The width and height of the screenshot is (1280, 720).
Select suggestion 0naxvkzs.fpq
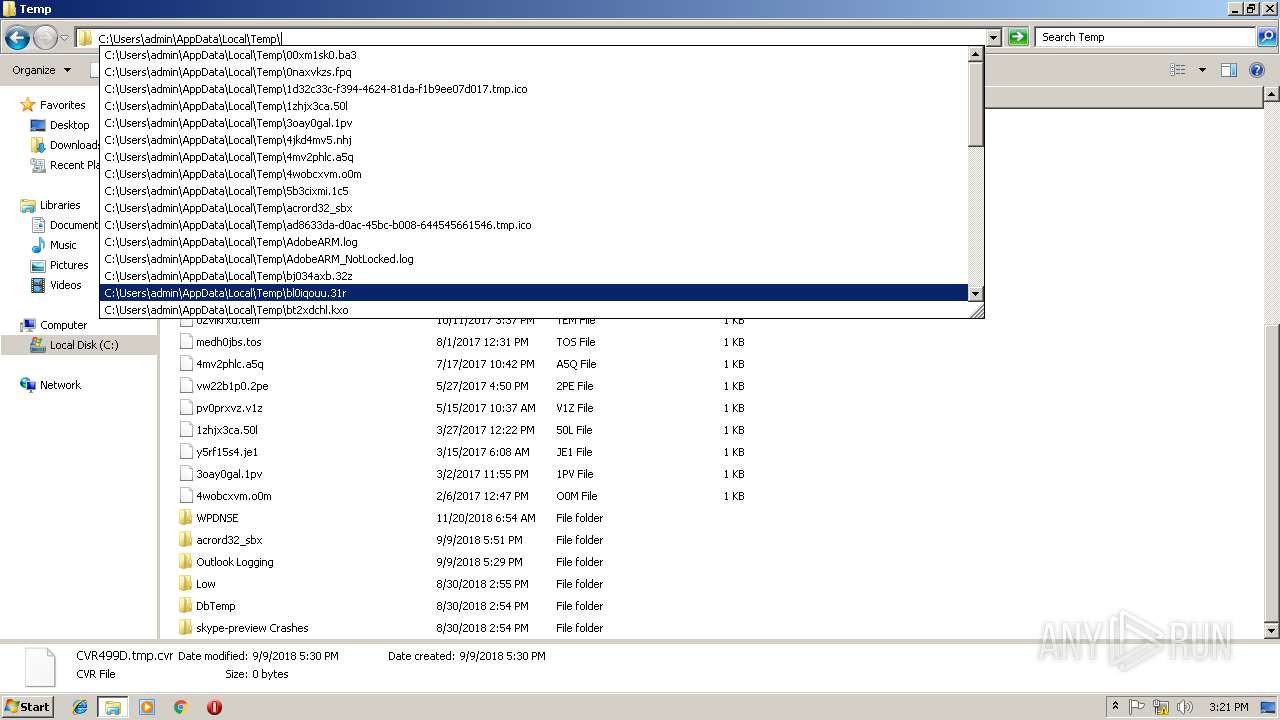click(x=534, y=72)
